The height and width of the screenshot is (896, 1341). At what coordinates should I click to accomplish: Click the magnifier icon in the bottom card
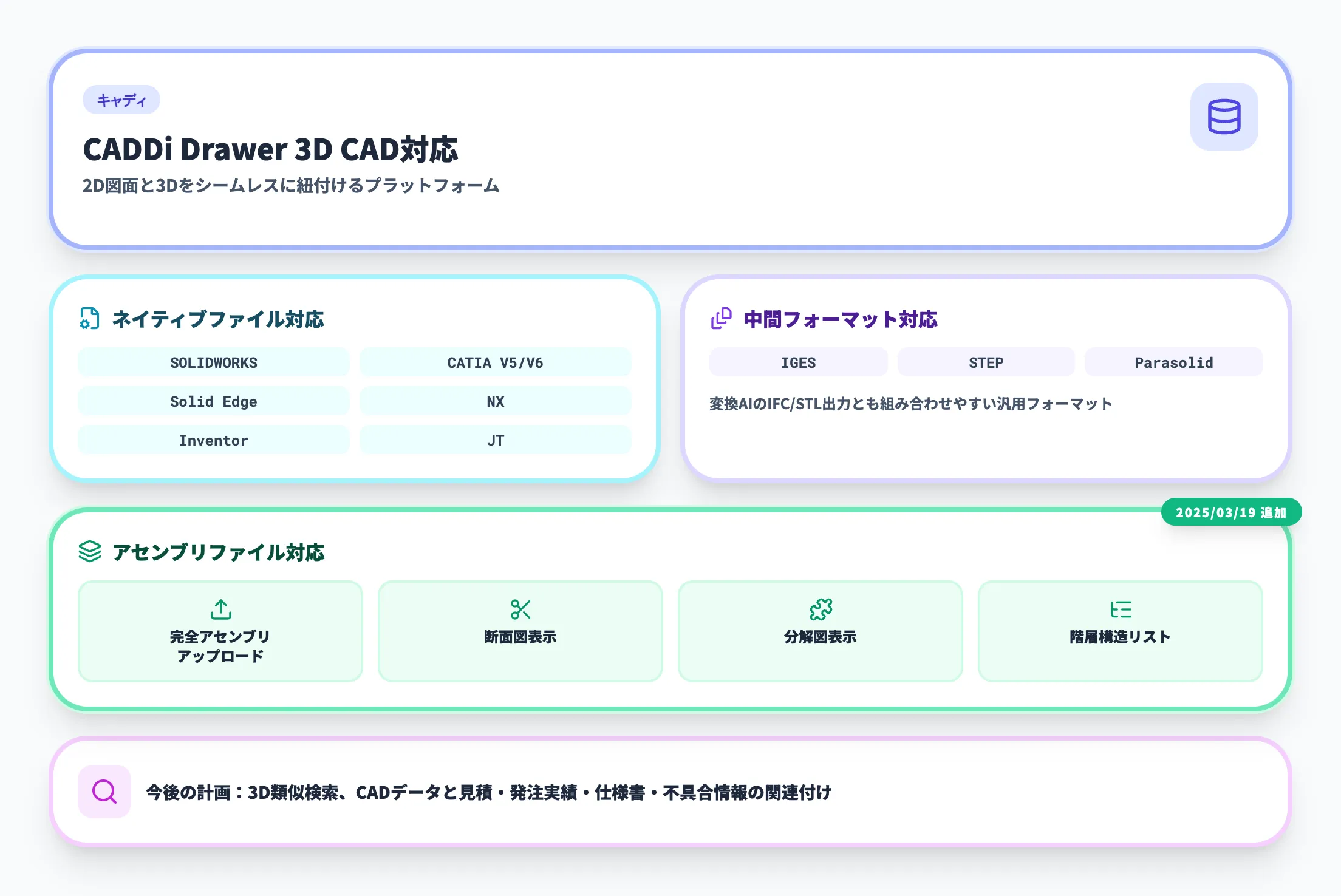point(104,792)
